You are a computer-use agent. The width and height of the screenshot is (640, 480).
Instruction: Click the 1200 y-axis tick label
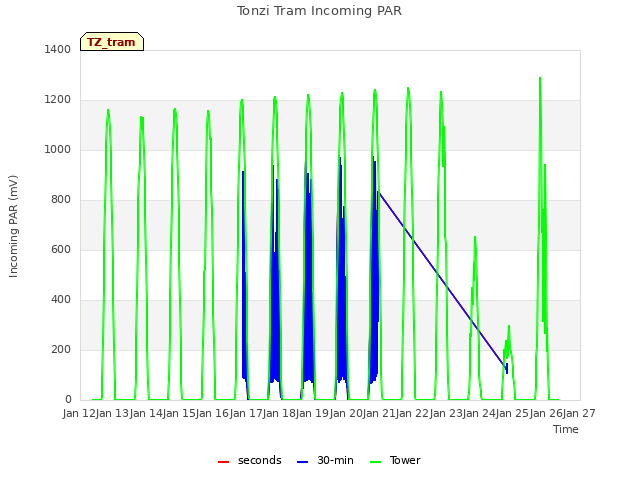(x=58, y=100)
